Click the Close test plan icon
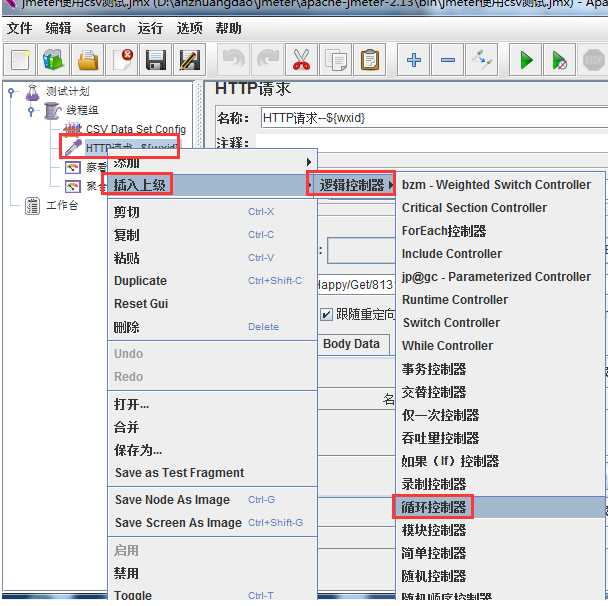The width and height of the screenshot is (616, 606). (x=122, y=60)
